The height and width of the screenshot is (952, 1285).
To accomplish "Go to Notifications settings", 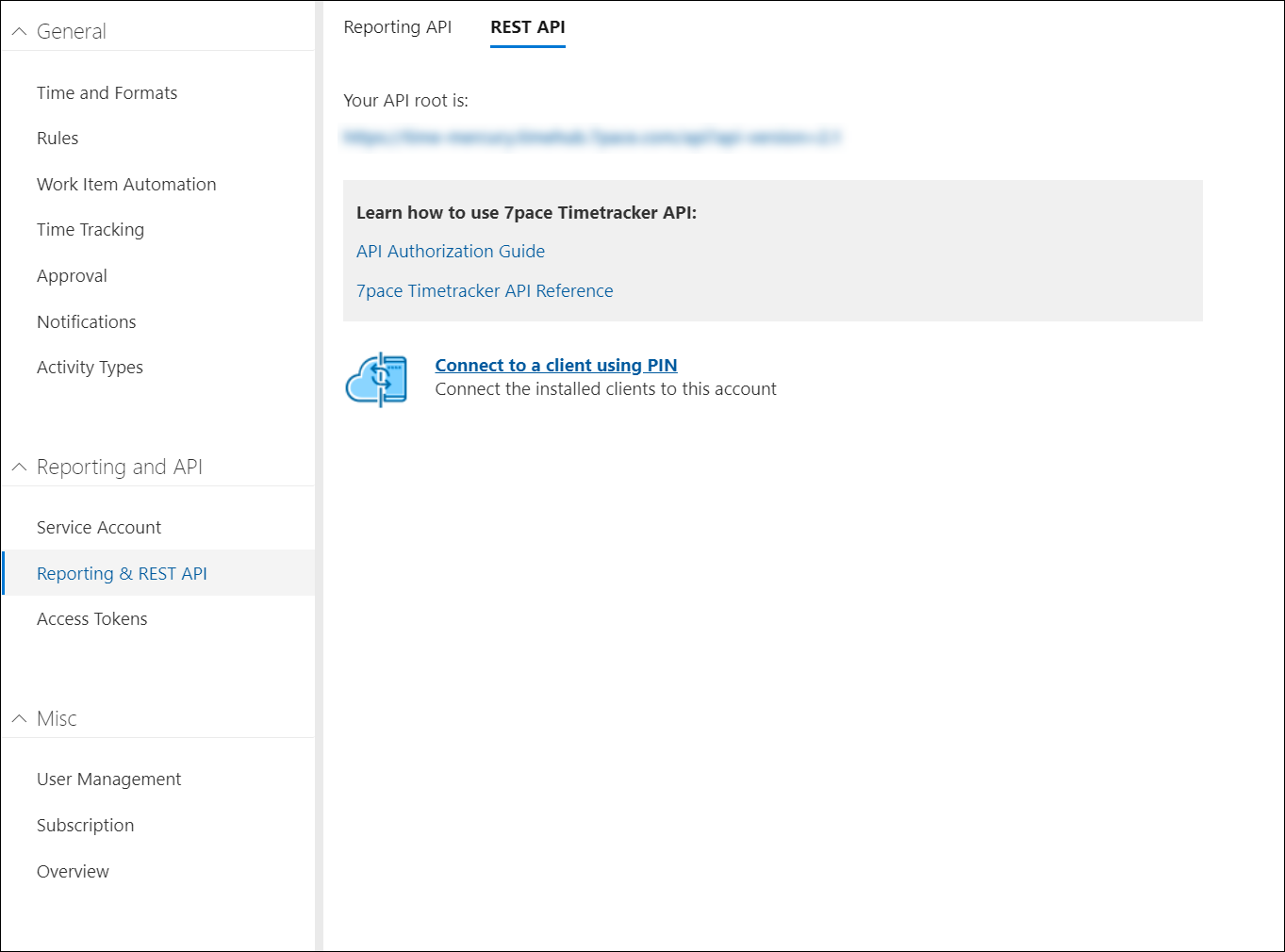I will (87, 321).
